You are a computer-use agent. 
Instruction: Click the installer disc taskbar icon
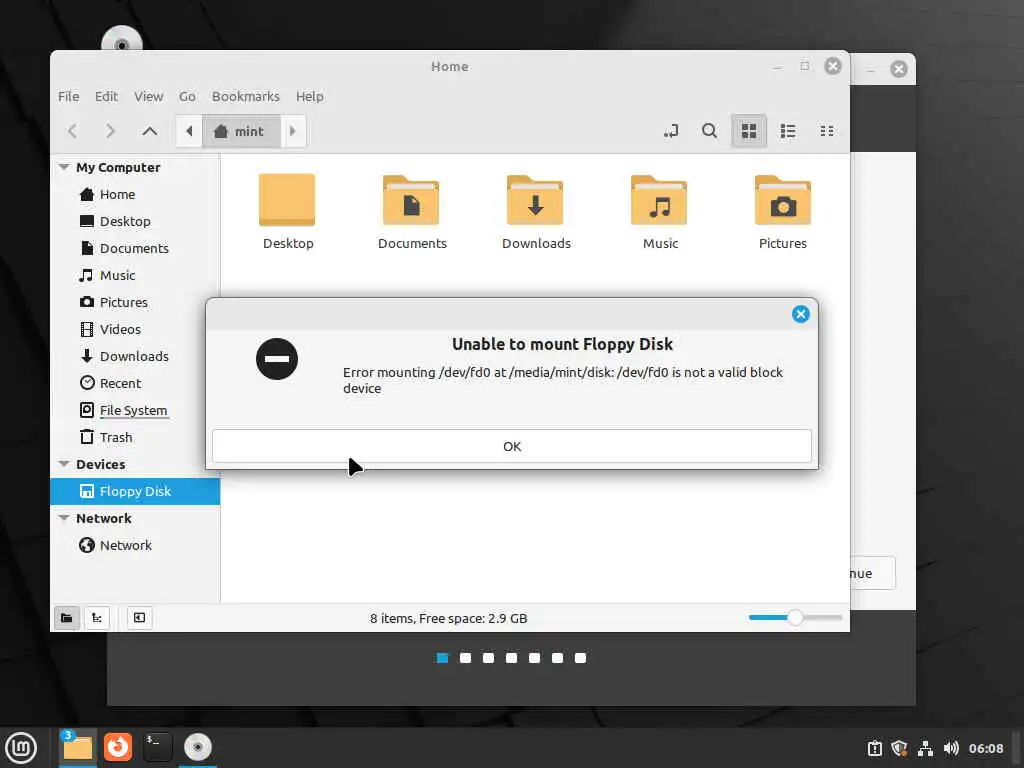coord(197,747)
